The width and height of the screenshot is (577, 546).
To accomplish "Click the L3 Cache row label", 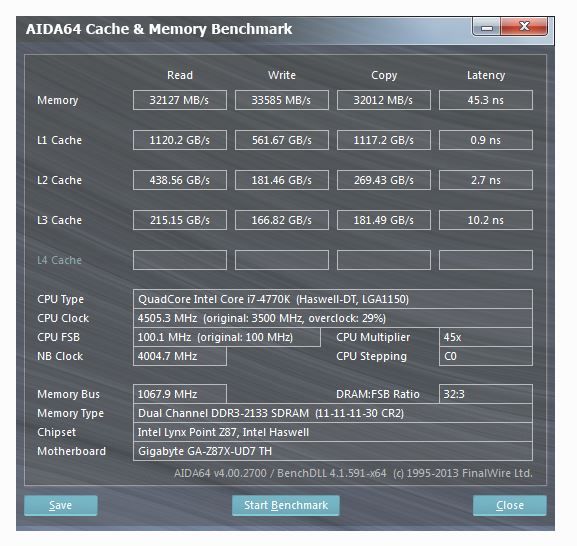I will [x=59, y=220].
